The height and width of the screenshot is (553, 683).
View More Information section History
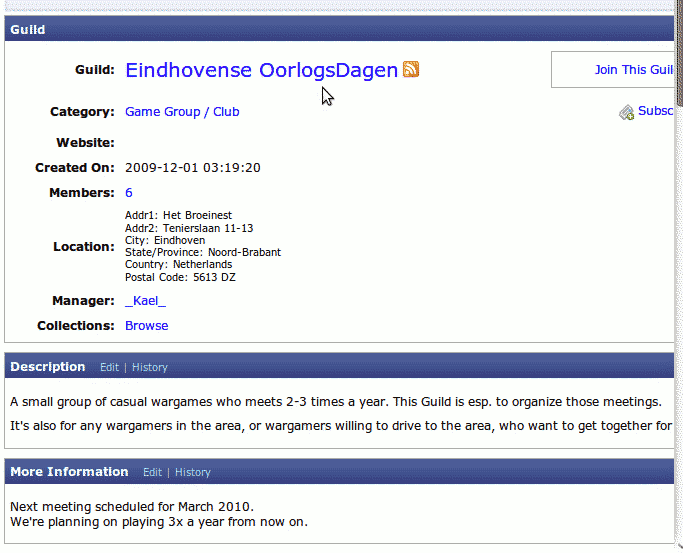click(x=193, y=472)
